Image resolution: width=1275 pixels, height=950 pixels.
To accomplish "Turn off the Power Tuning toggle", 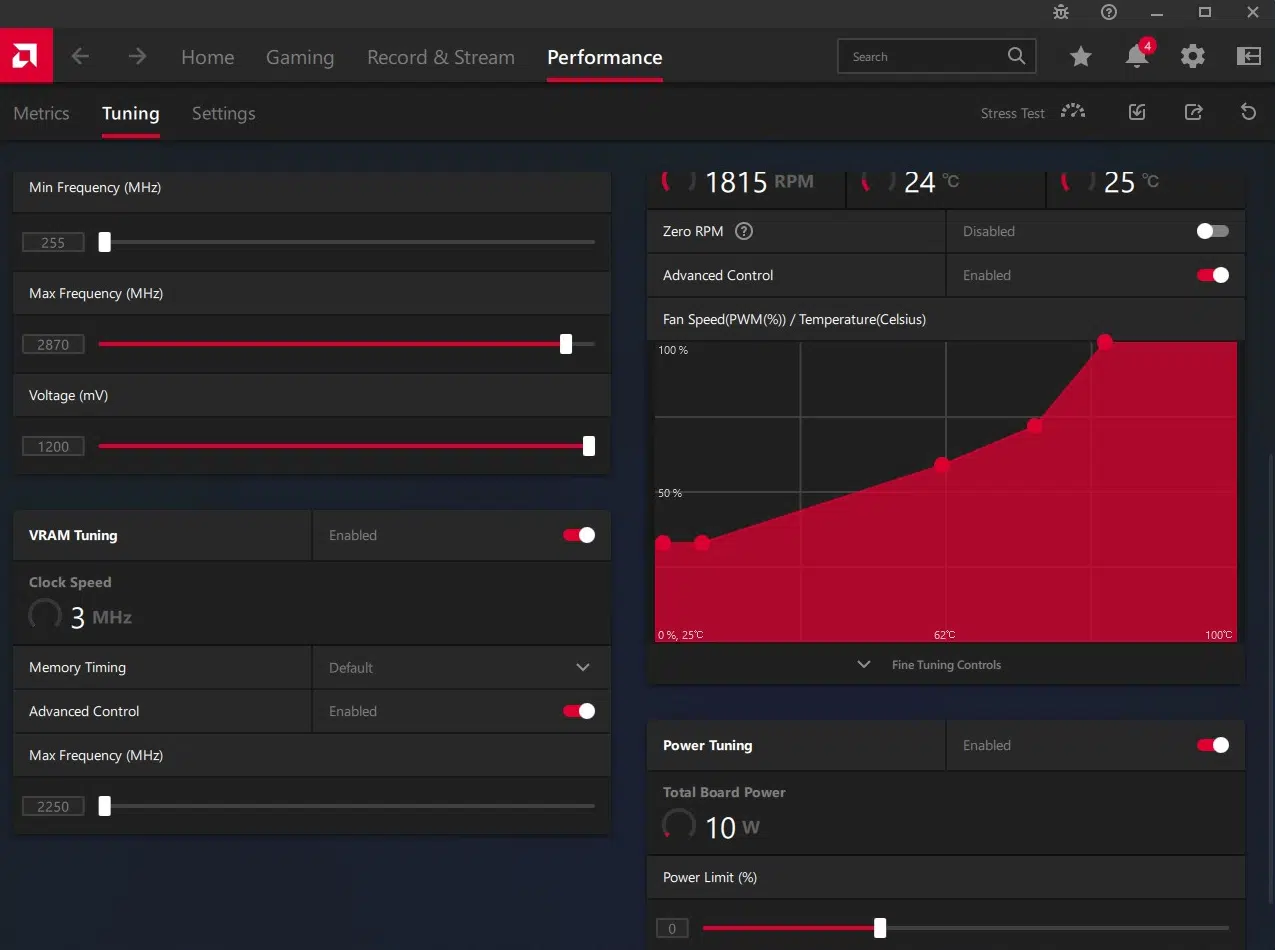I will [x=1212, y=745].
